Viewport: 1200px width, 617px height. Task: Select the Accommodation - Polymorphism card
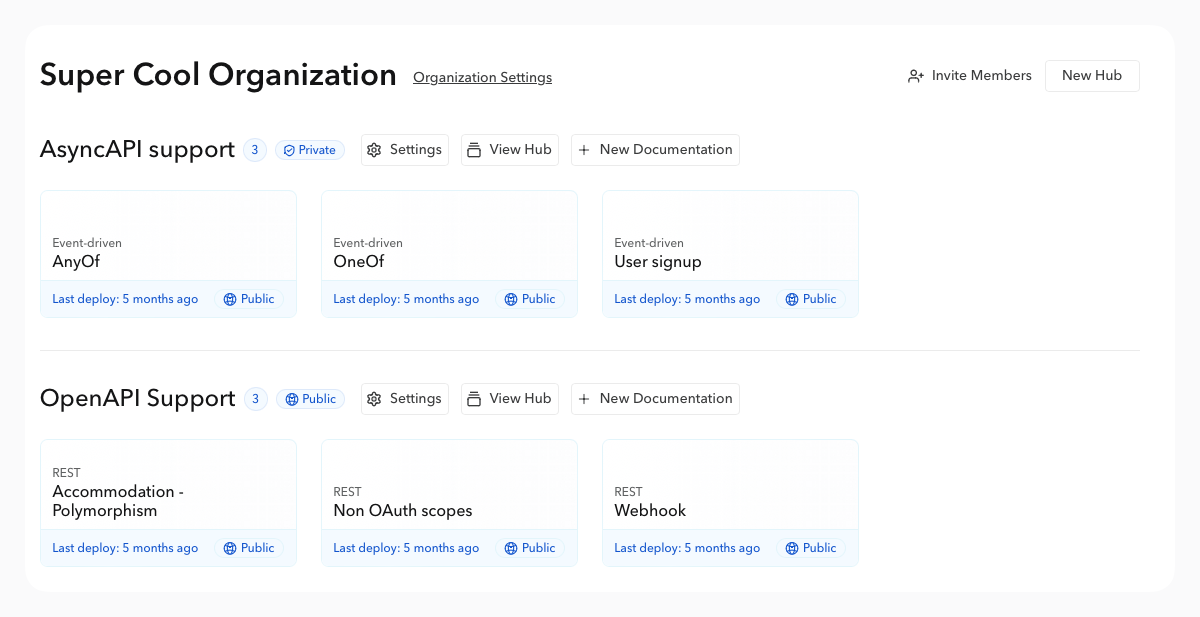click(168, 490)
